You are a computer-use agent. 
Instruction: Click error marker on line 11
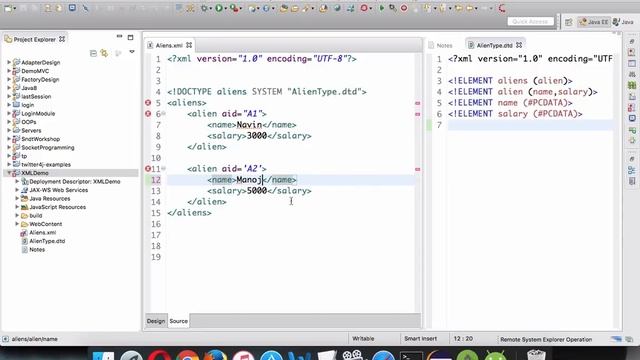pos(148,168)
